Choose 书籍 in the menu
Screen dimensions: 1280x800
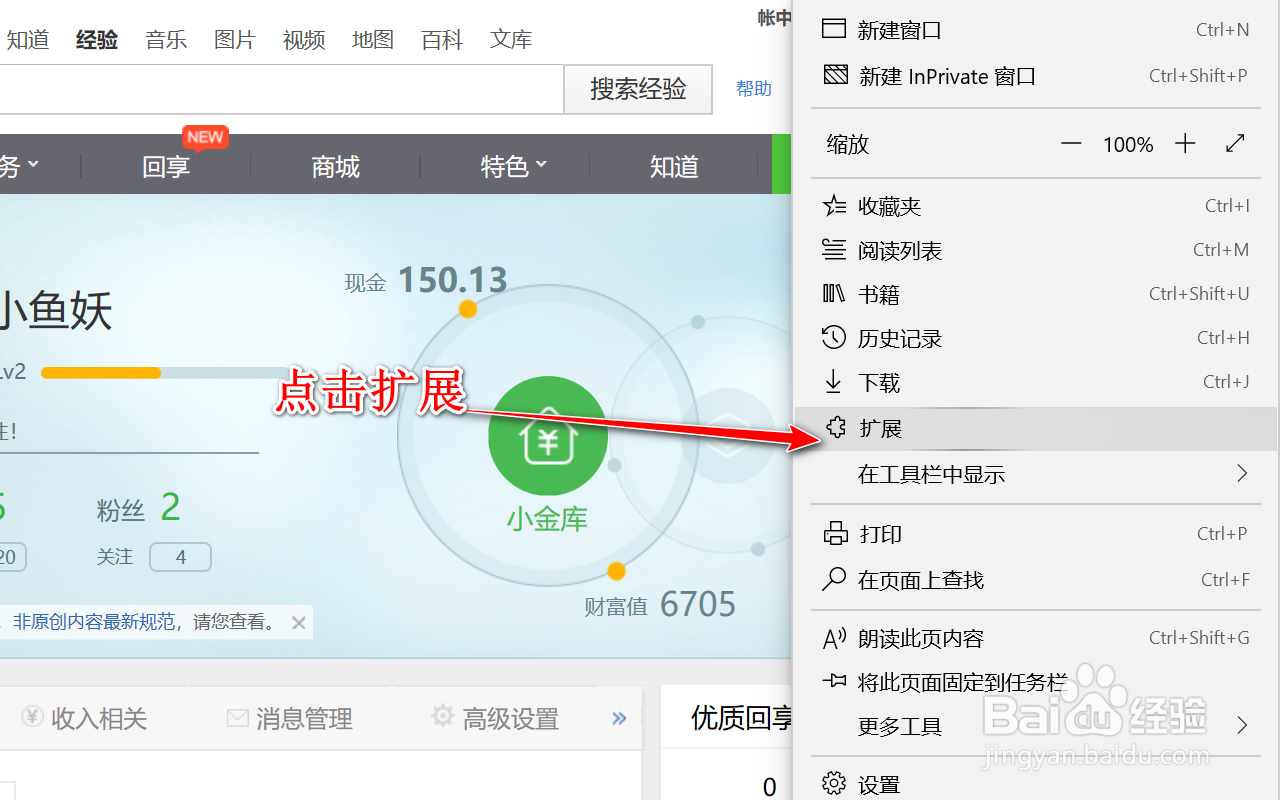[x=1035, y=295]
